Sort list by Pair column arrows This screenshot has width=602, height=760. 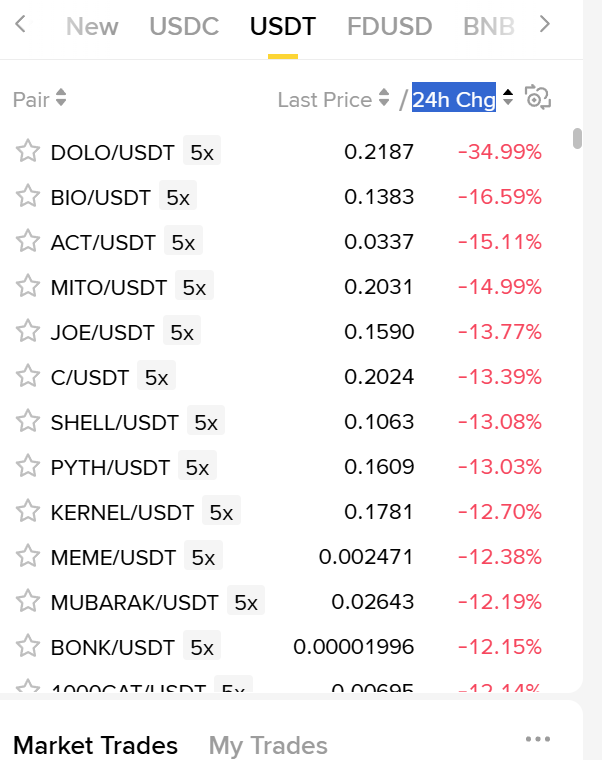61,97
